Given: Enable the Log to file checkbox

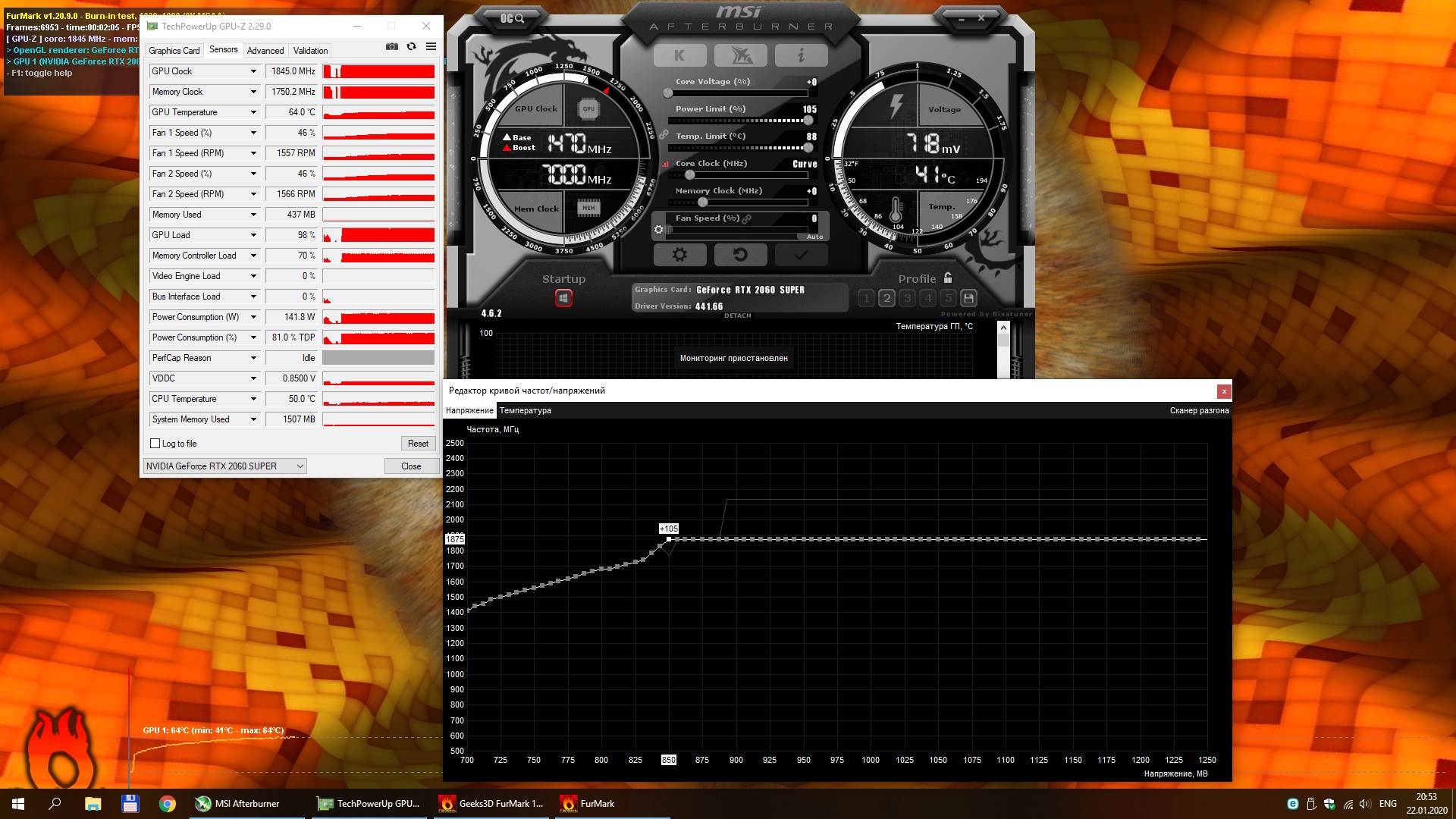Looking at the screenshot, I should tap(155, 444).
